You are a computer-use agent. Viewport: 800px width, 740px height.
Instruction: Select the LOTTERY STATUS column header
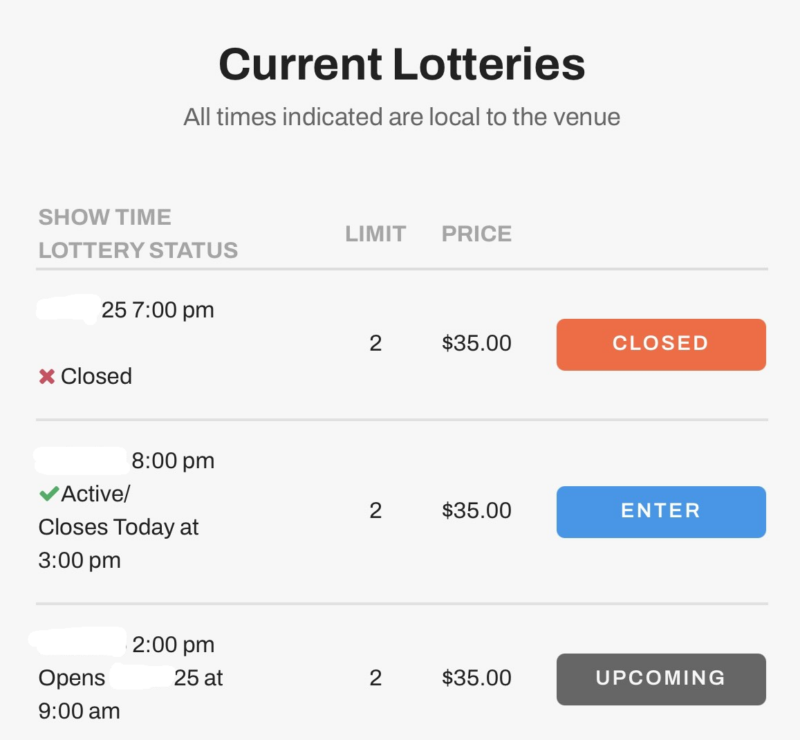point(138,250)
